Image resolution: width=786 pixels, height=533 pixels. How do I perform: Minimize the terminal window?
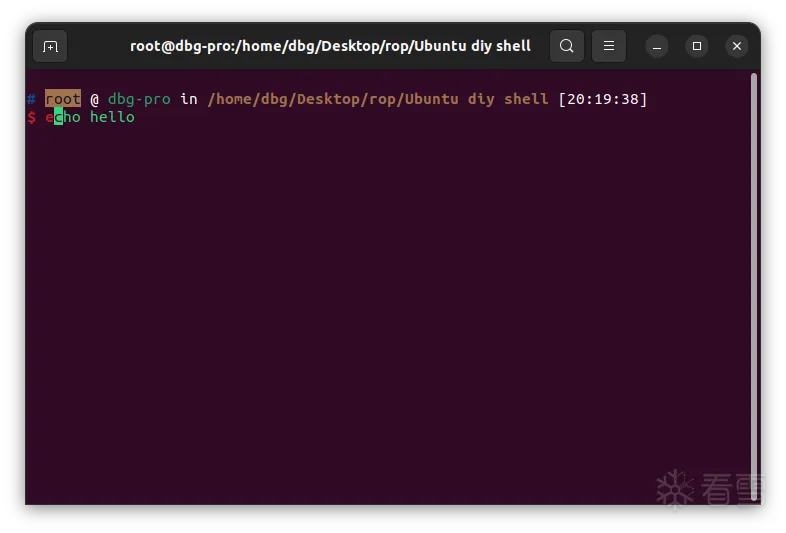(x=657, y=46)
